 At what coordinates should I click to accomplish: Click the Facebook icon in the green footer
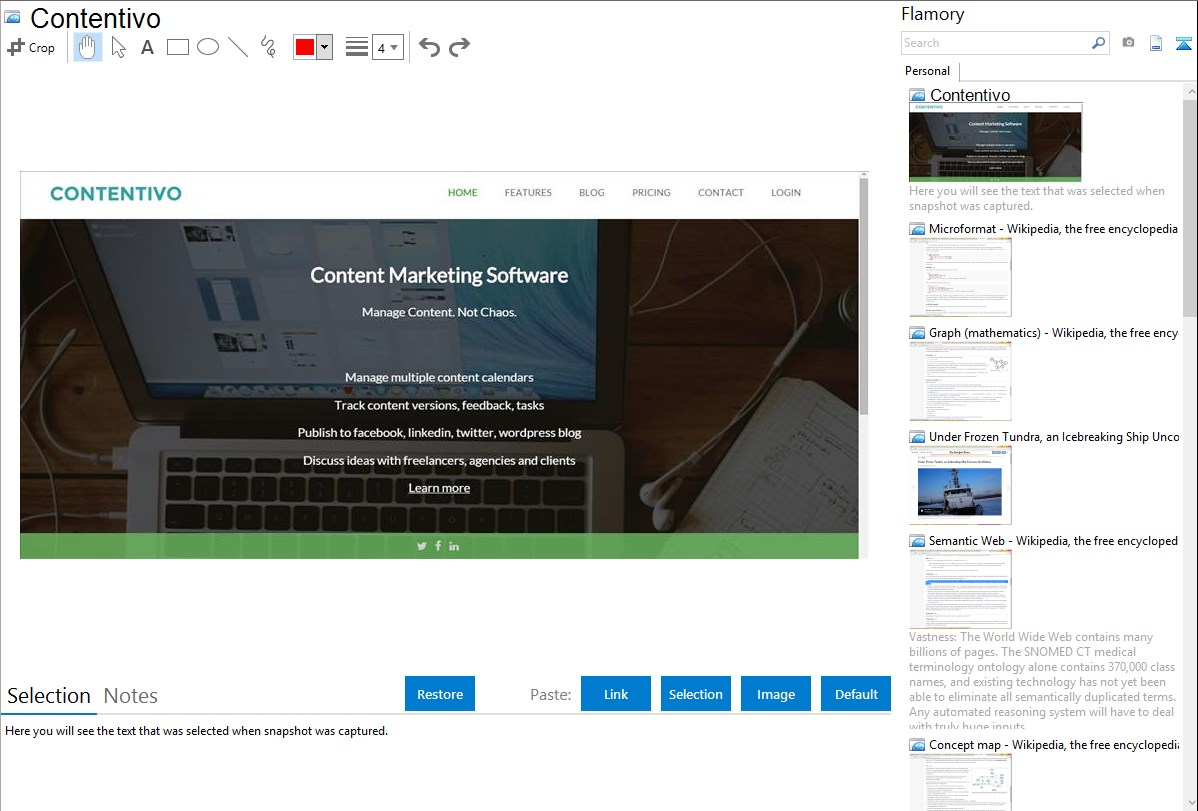(x=438, y=546)
